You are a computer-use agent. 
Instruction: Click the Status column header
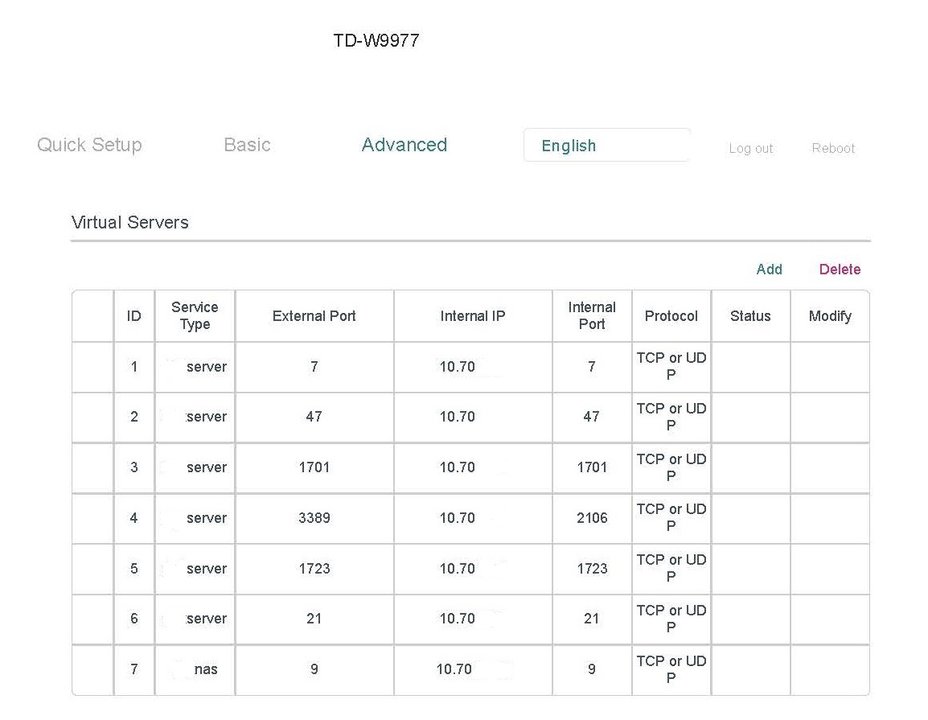[x=750, y=316]
